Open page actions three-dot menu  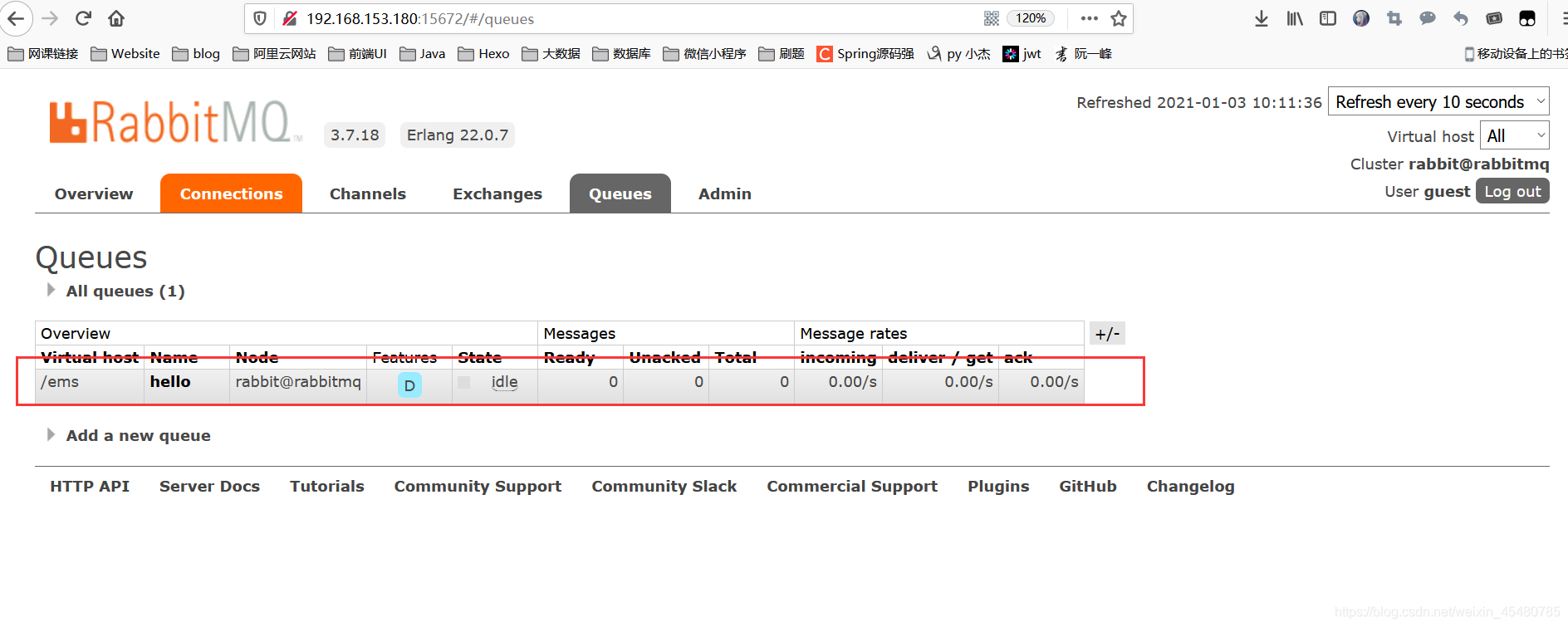pos(1090,18)
